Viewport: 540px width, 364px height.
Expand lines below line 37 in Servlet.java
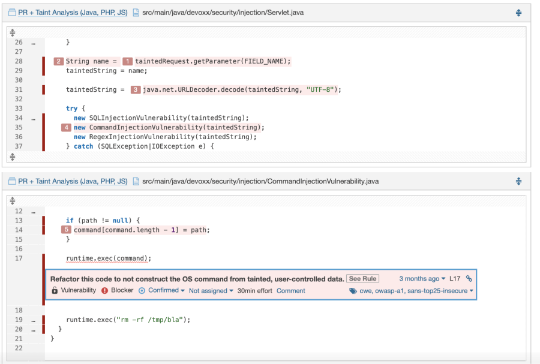pos(12,157)
